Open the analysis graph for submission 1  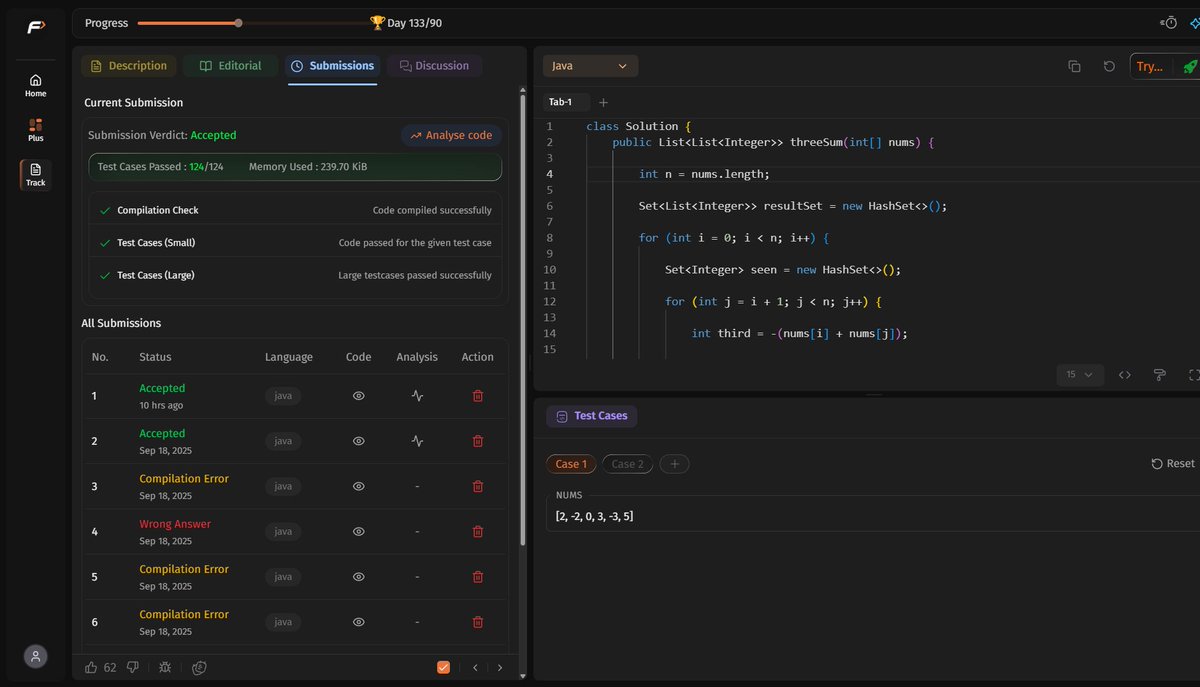click(417, 396)
